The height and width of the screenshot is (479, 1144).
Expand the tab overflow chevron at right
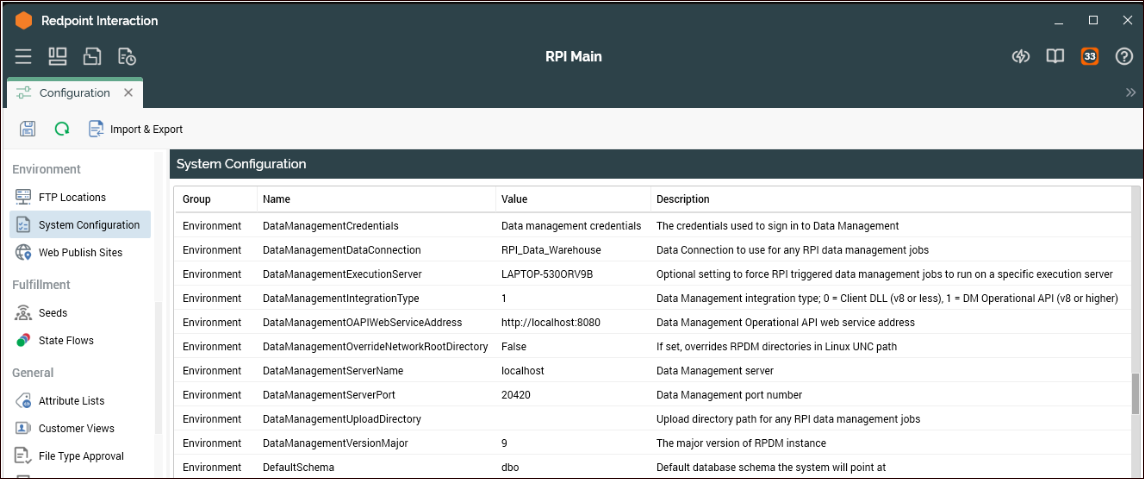(1130, 93)
